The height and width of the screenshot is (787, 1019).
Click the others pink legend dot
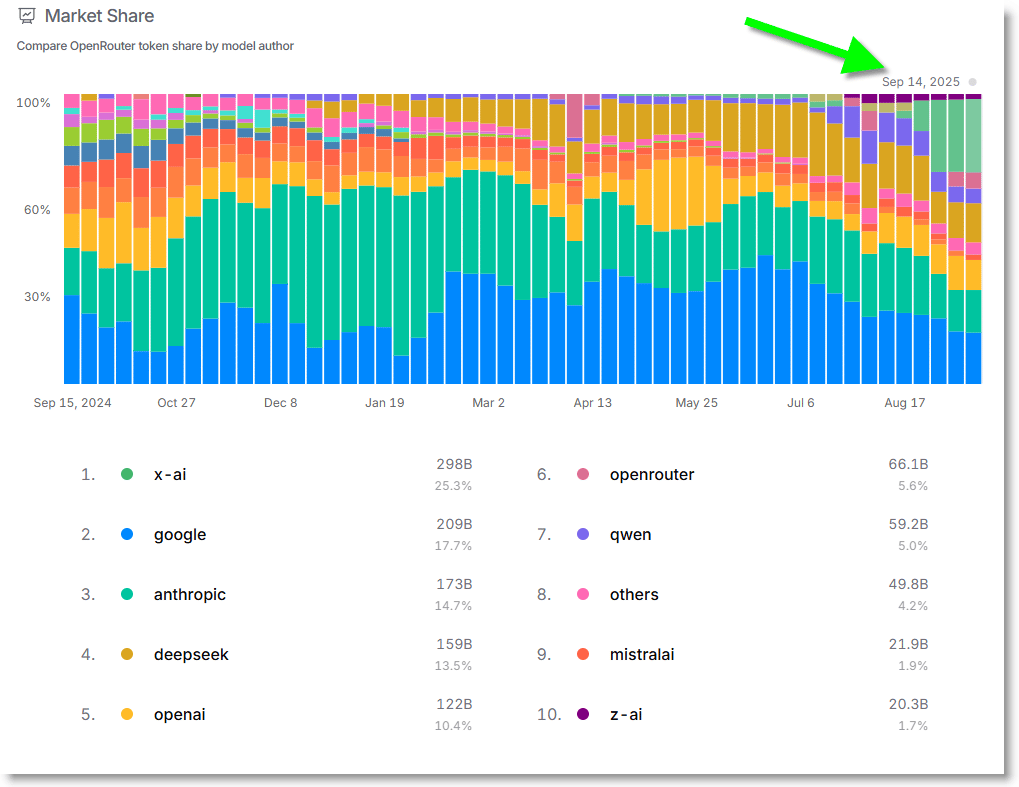tap(583, 594)
